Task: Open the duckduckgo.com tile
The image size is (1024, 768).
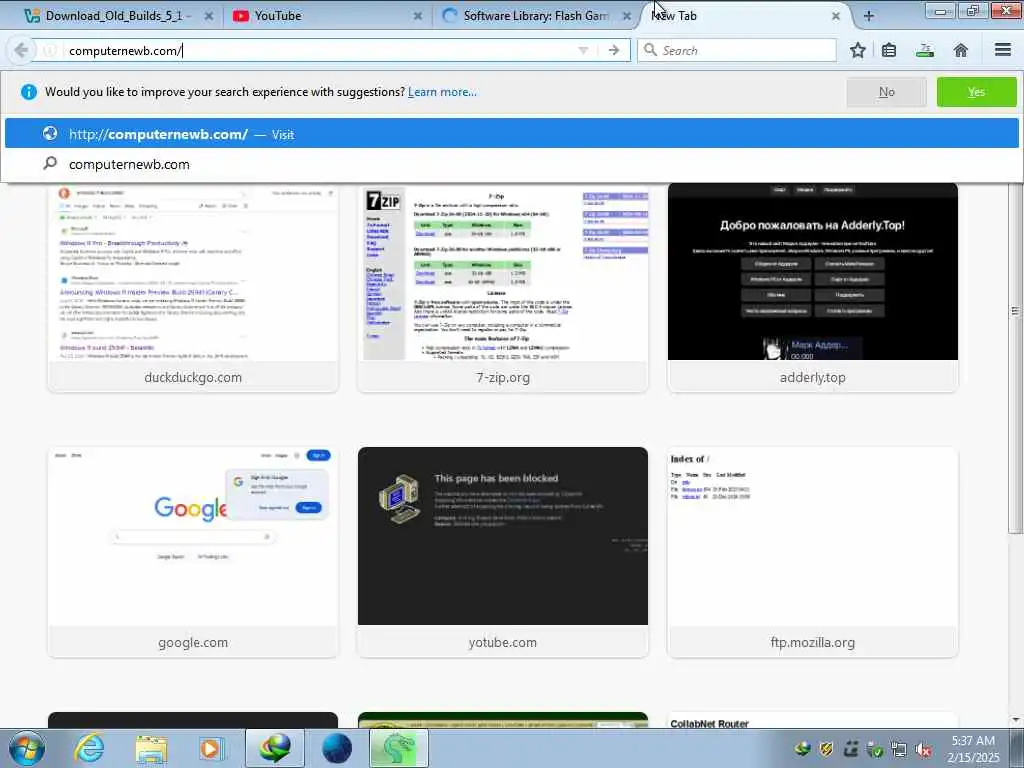Action: click(x=193, y=287)
